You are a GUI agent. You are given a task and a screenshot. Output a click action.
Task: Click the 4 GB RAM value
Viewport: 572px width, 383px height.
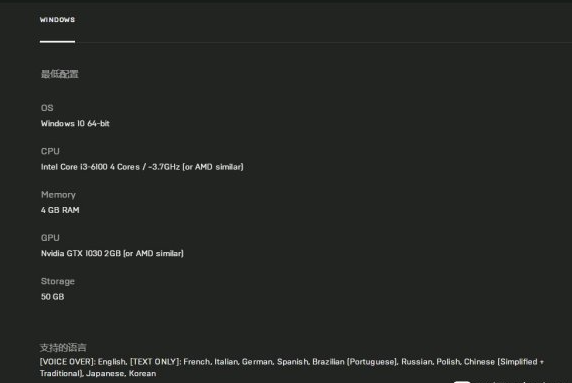60,210
